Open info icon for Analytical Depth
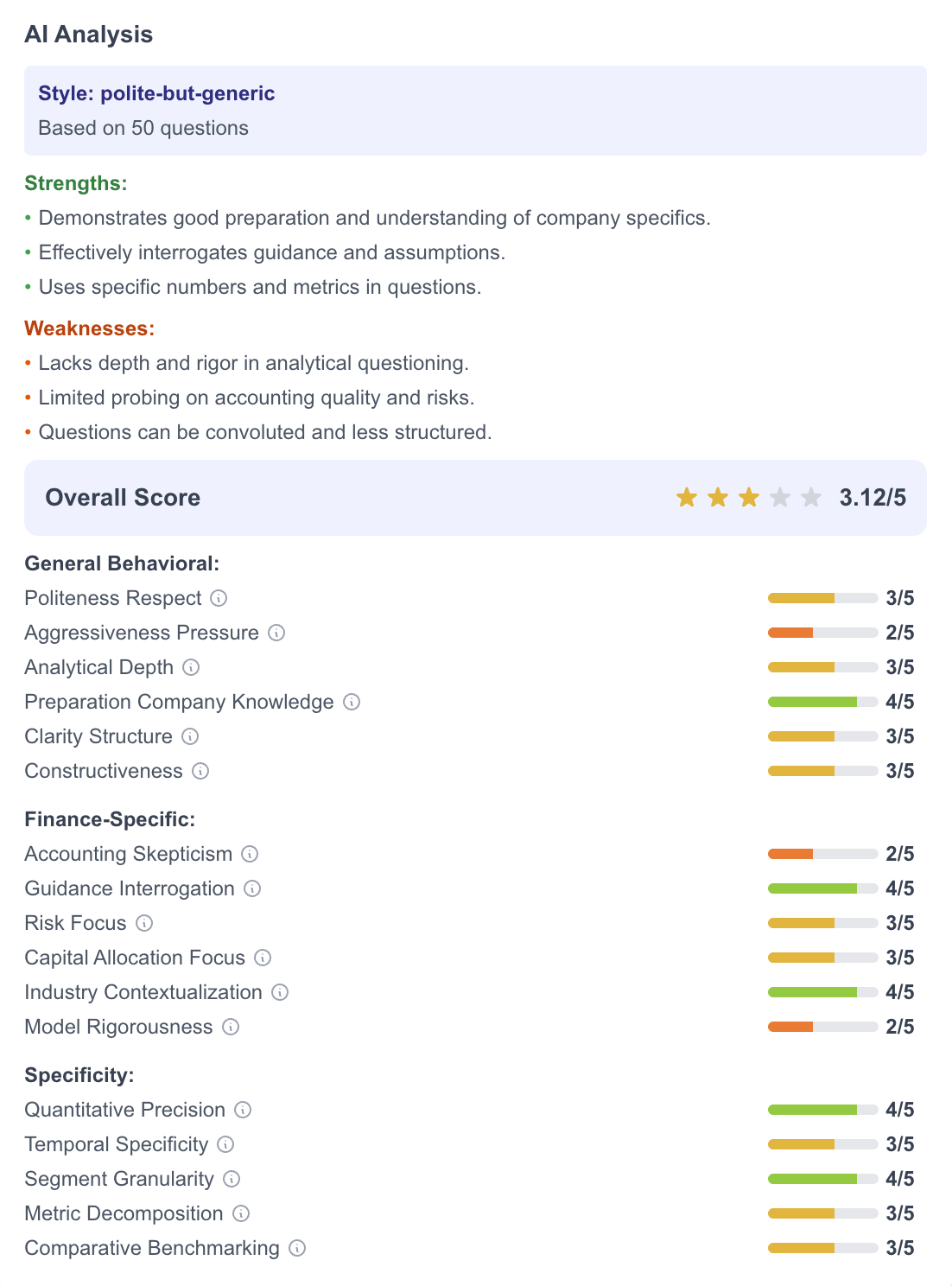The image size is (952, 1286). click(192, 667)
